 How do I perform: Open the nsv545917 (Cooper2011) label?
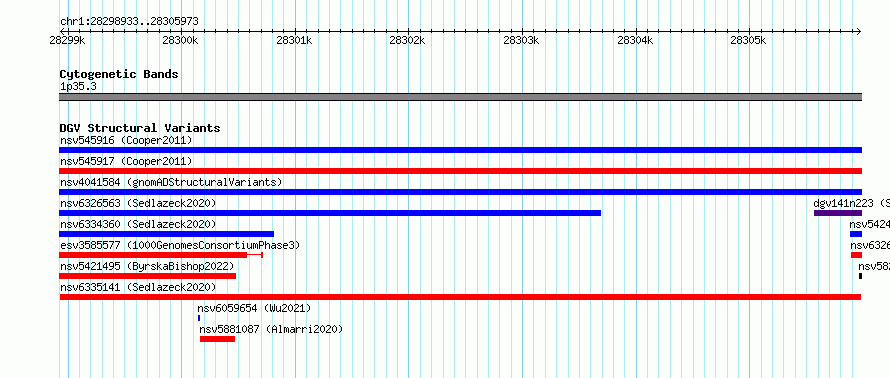click(126, 161)
